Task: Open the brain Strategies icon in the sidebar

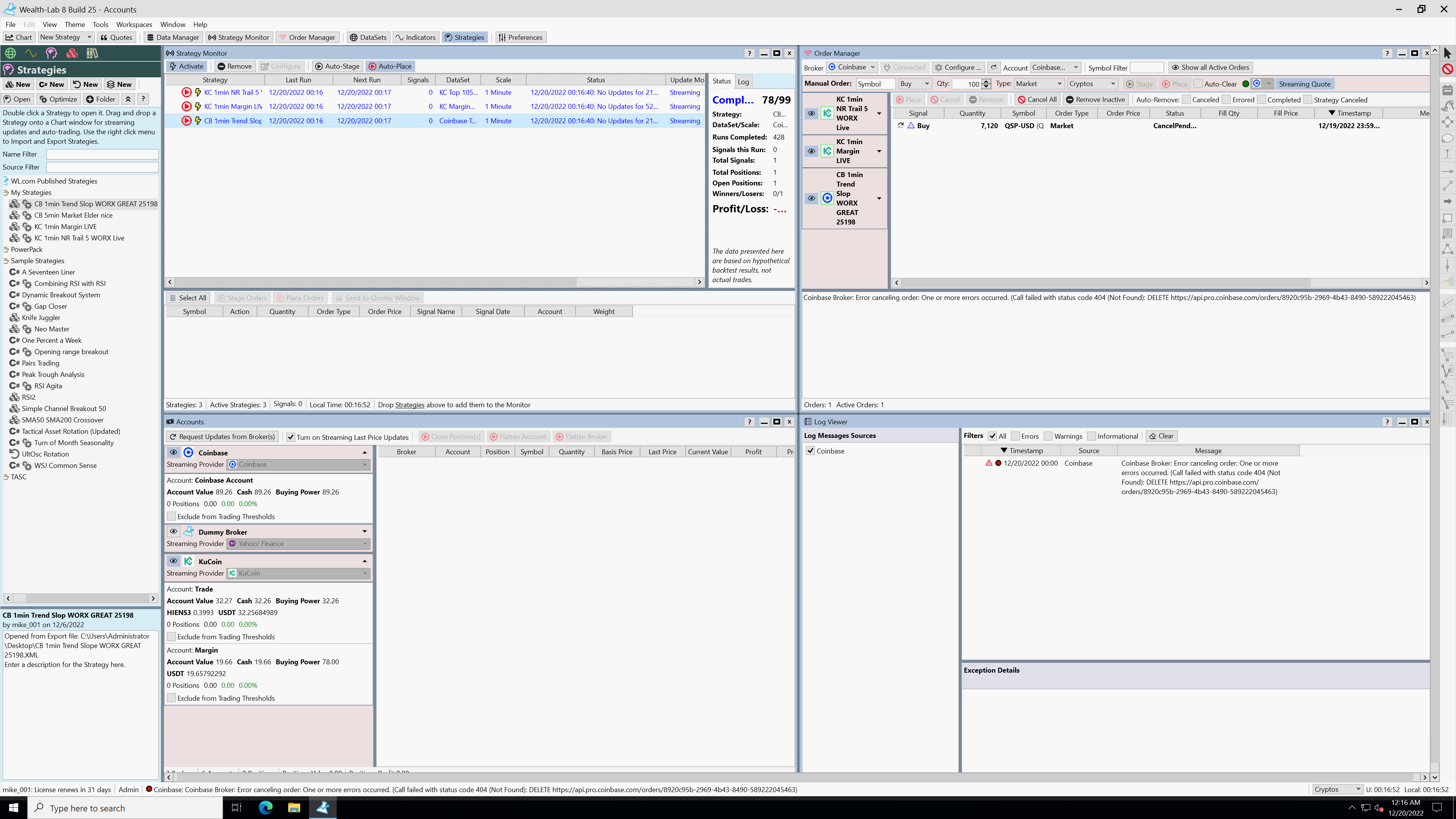Action: pyautogui.click(x=52, y=53)
